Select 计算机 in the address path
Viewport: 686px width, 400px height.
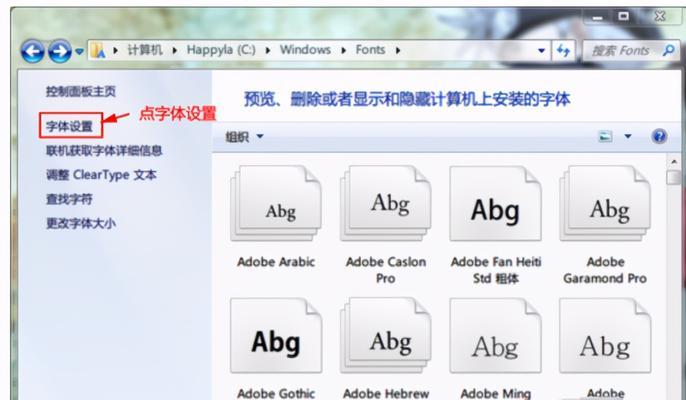[x=145, y=50]
